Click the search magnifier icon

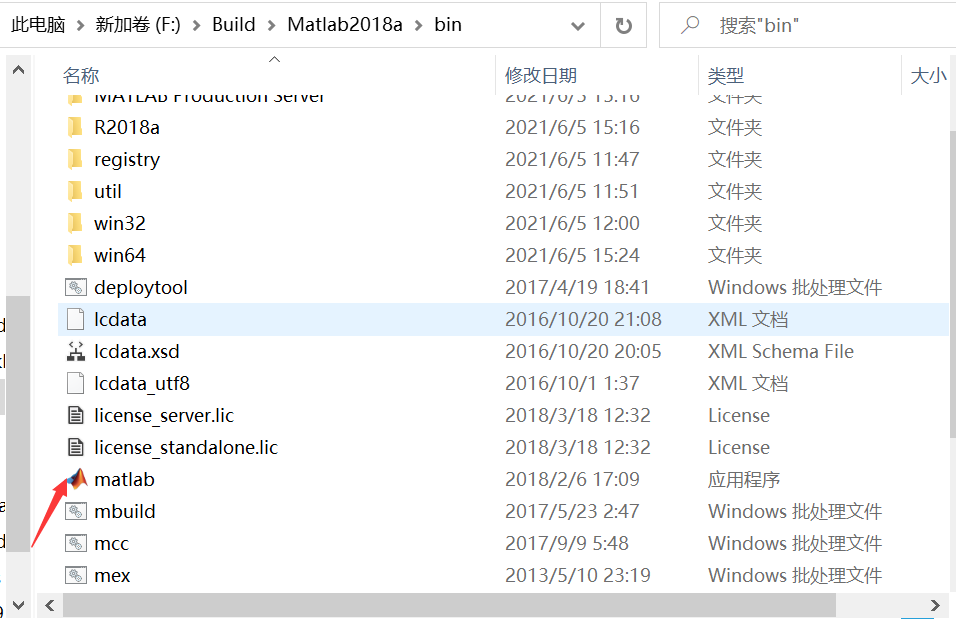point(690,25)
